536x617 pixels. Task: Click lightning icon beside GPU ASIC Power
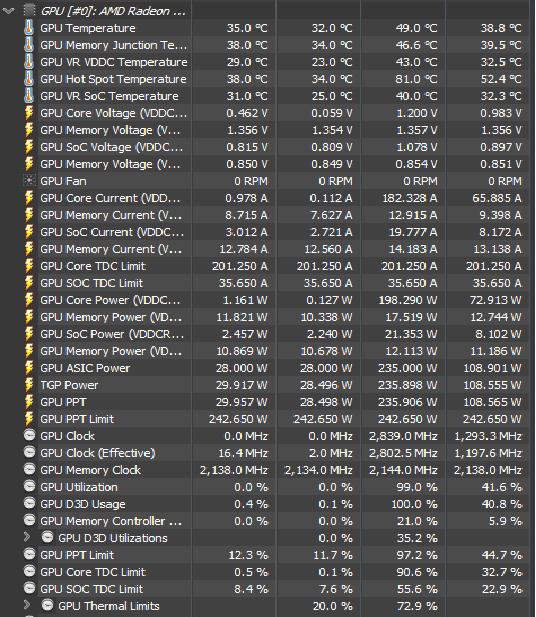click(29, 368)
